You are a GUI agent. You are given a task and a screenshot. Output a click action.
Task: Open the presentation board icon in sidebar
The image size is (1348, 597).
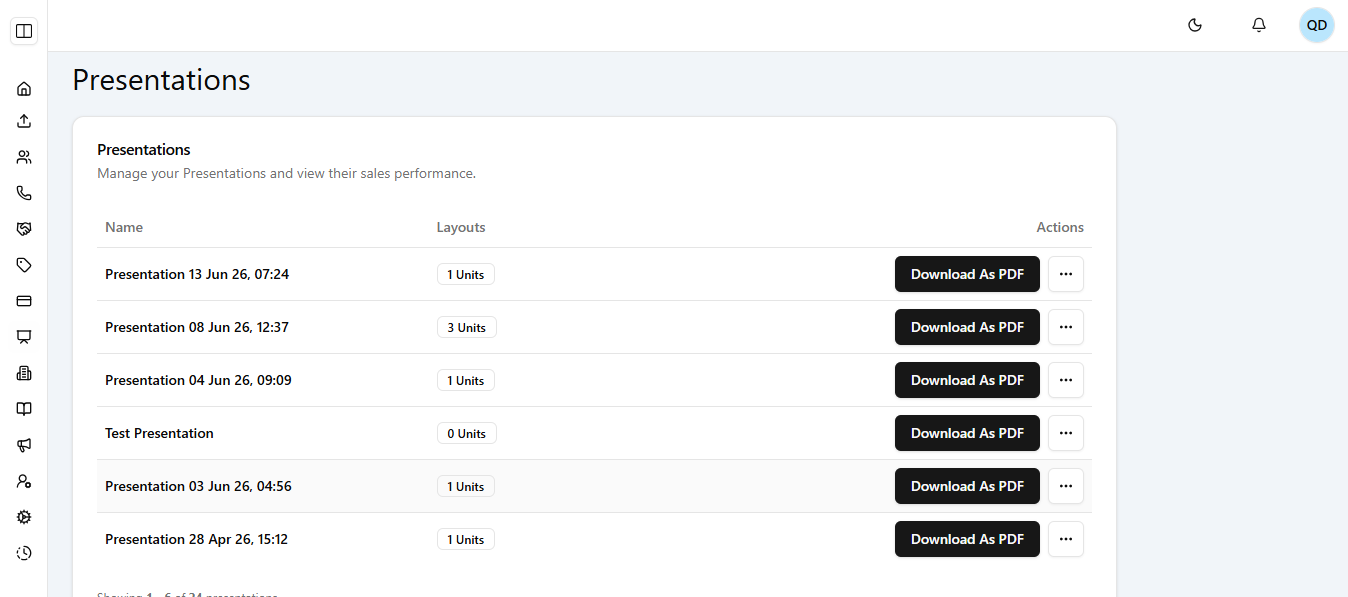pyautogui.click(x=24, y=337)
